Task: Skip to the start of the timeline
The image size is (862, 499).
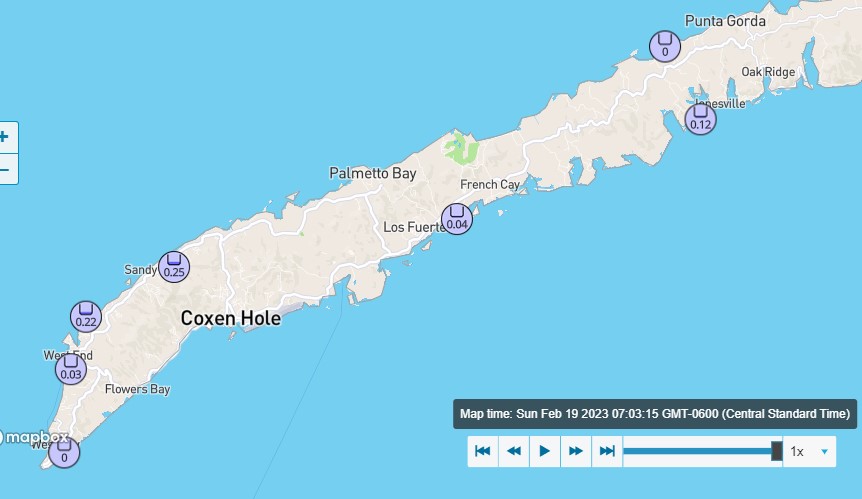Action: (483, 451)
